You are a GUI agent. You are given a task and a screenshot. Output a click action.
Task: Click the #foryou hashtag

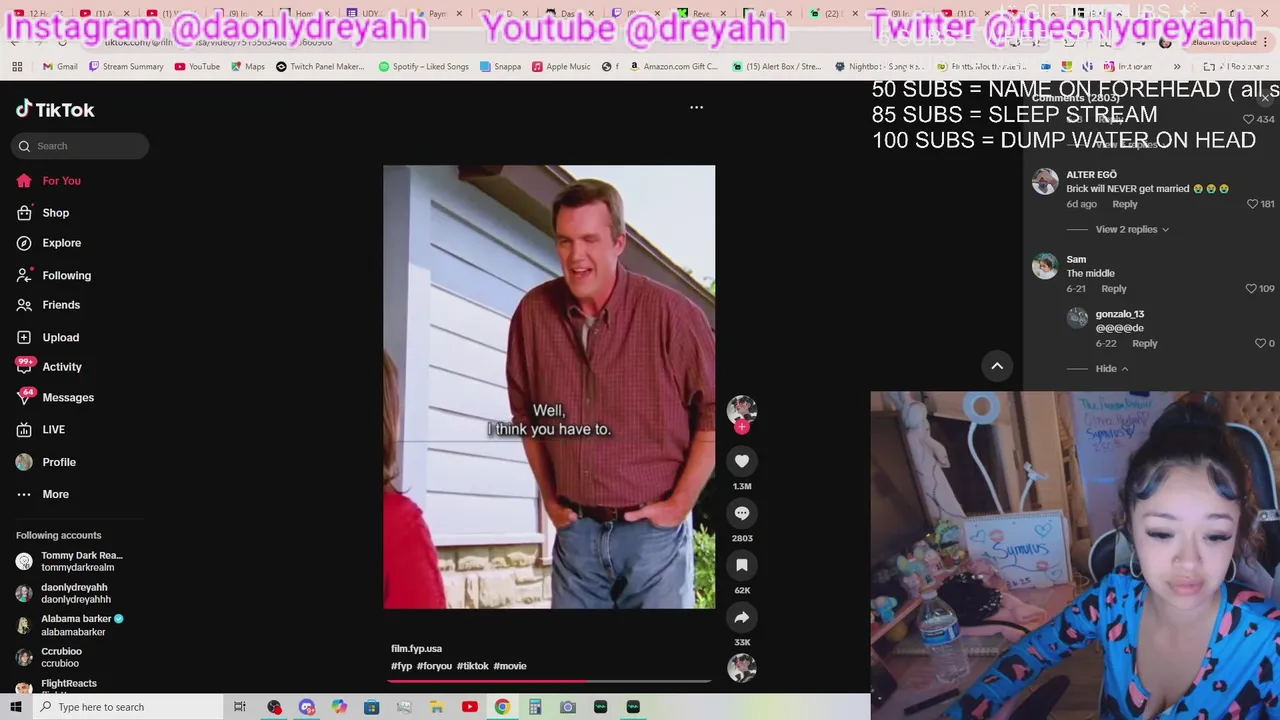(x=434, y=666)
